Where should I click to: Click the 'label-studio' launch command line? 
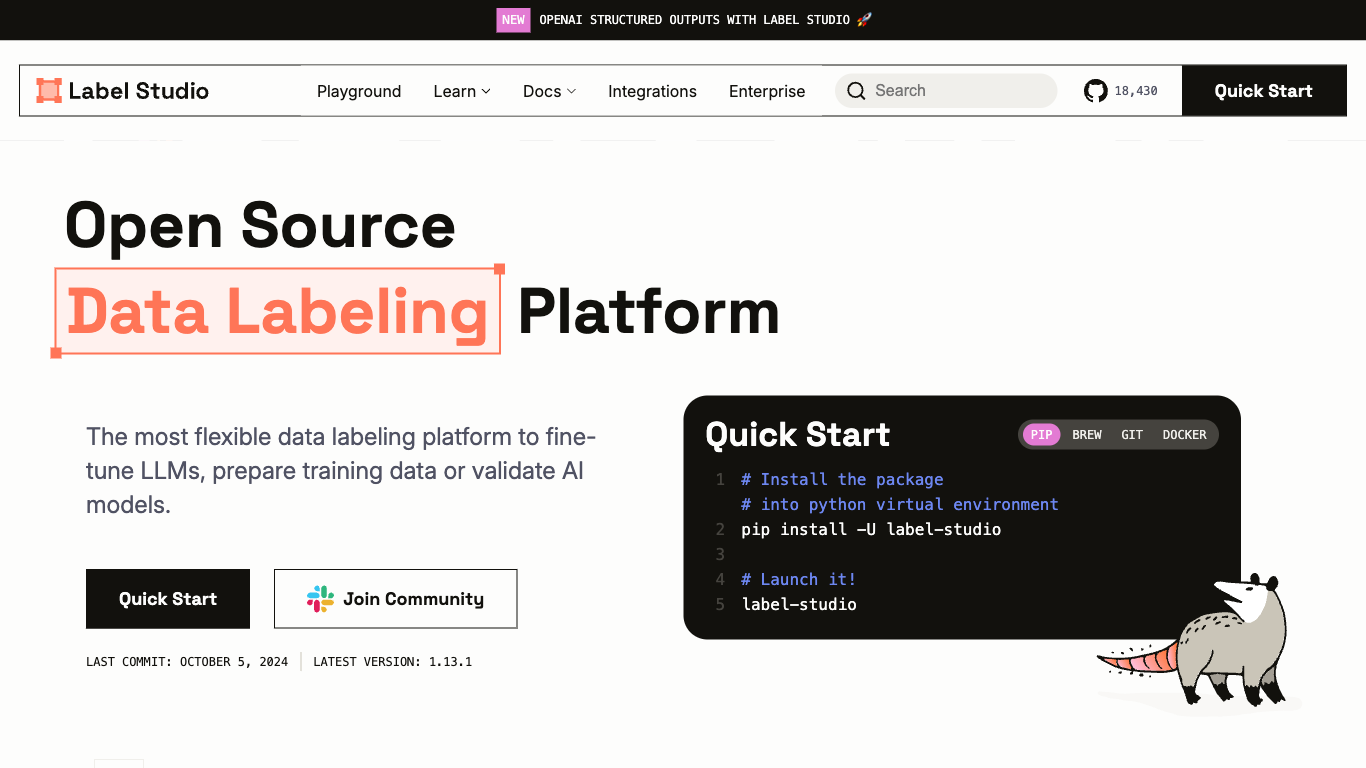click(x=799, y=604)
